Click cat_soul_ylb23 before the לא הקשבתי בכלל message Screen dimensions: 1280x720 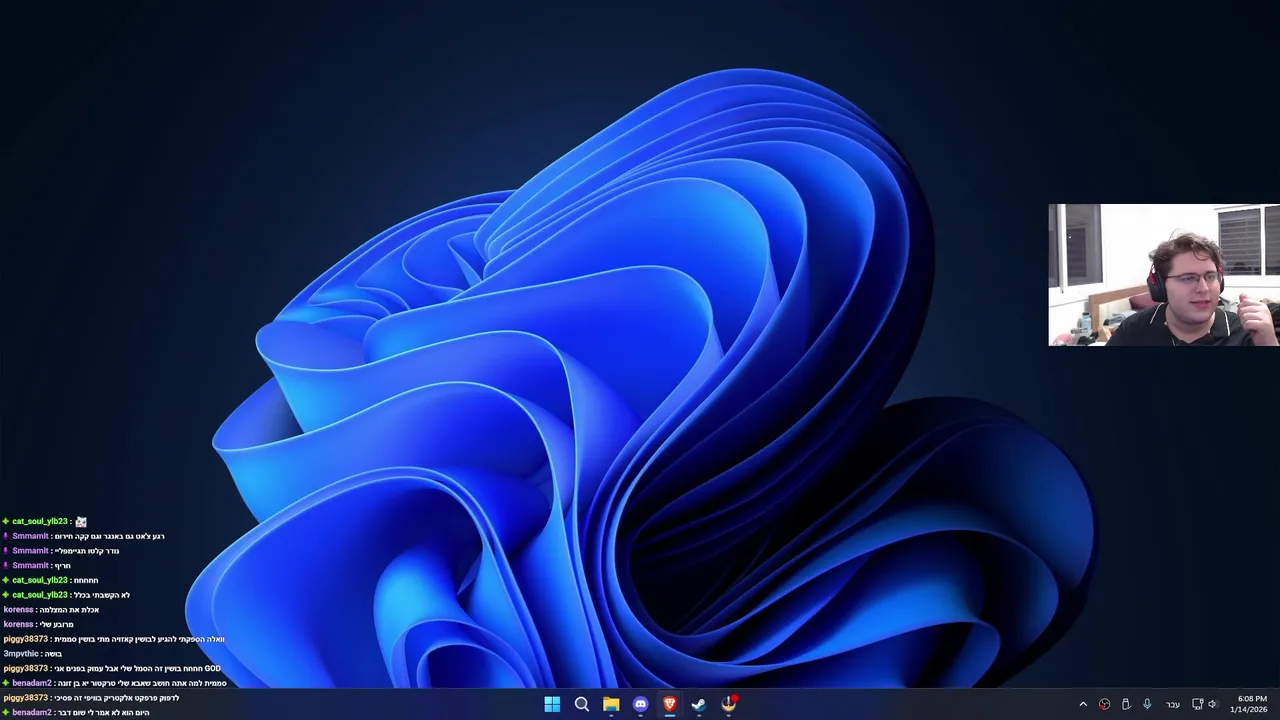(40, 595)
